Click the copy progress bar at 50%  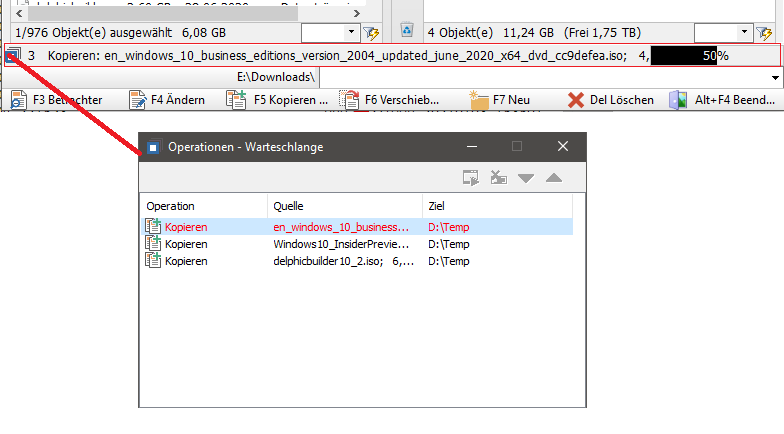click(692, 56)
